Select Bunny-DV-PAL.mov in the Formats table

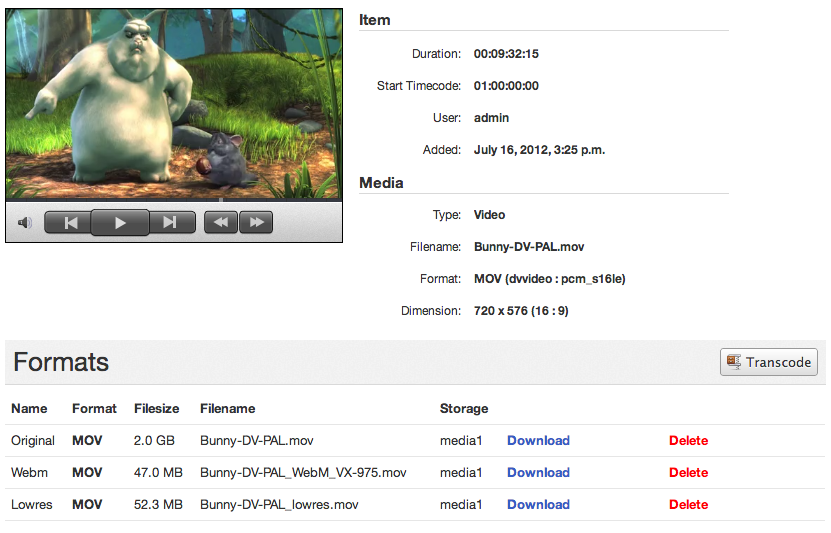tap(257, 441)
